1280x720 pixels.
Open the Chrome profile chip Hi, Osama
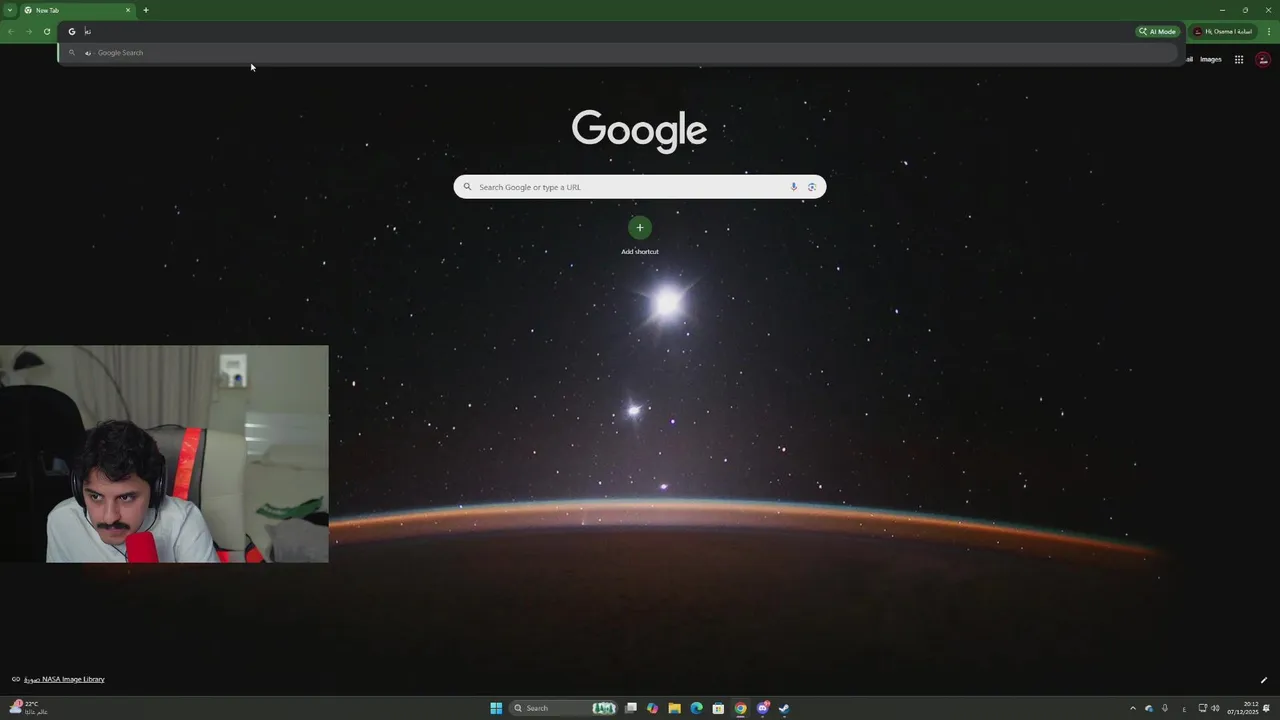pos(1223,31)
